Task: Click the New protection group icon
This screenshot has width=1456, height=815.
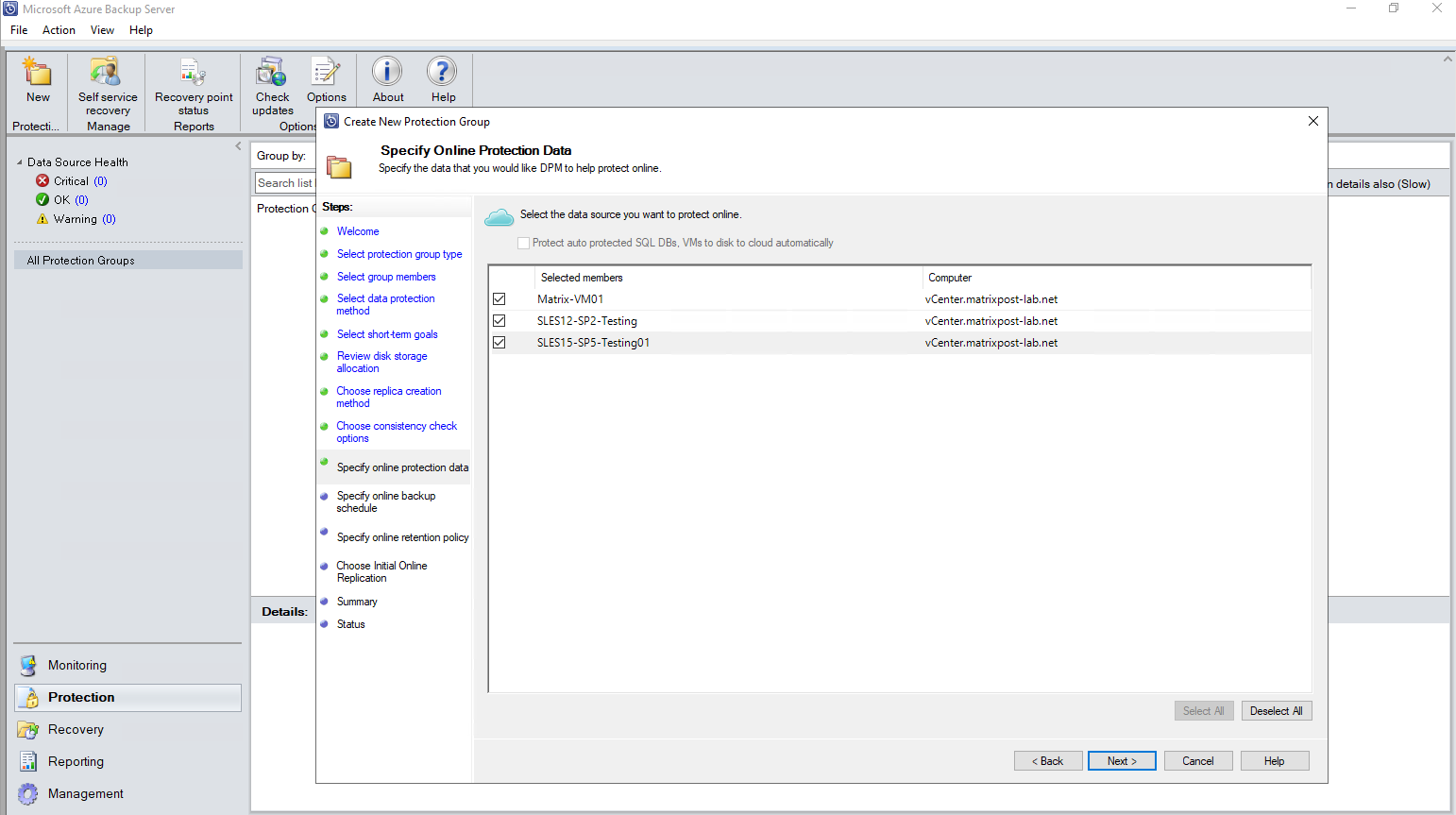Action: point(38,72)
